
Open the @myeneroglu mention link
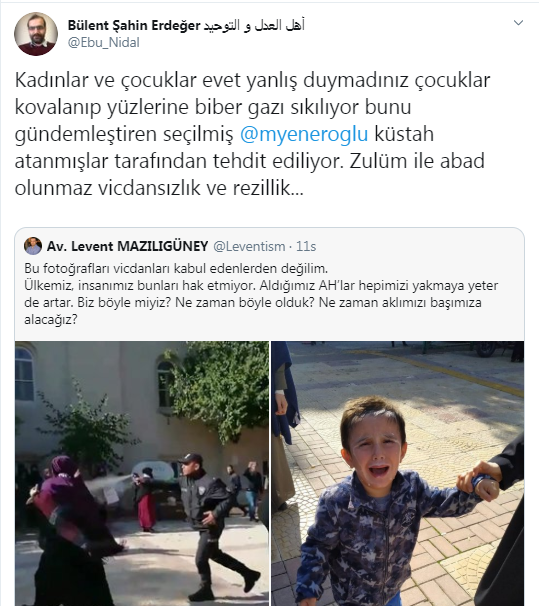304,134
